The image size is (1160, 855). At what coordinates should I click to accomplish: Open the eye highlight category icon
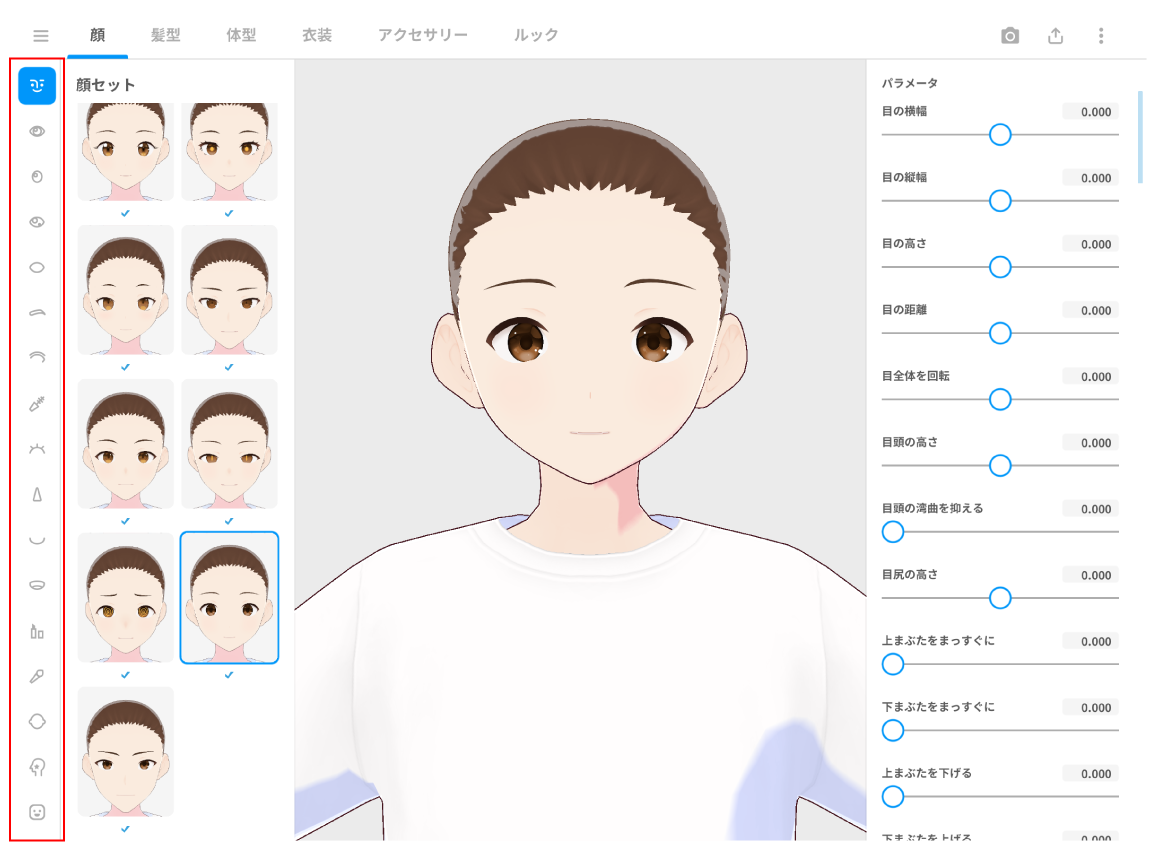coord(37,222)
